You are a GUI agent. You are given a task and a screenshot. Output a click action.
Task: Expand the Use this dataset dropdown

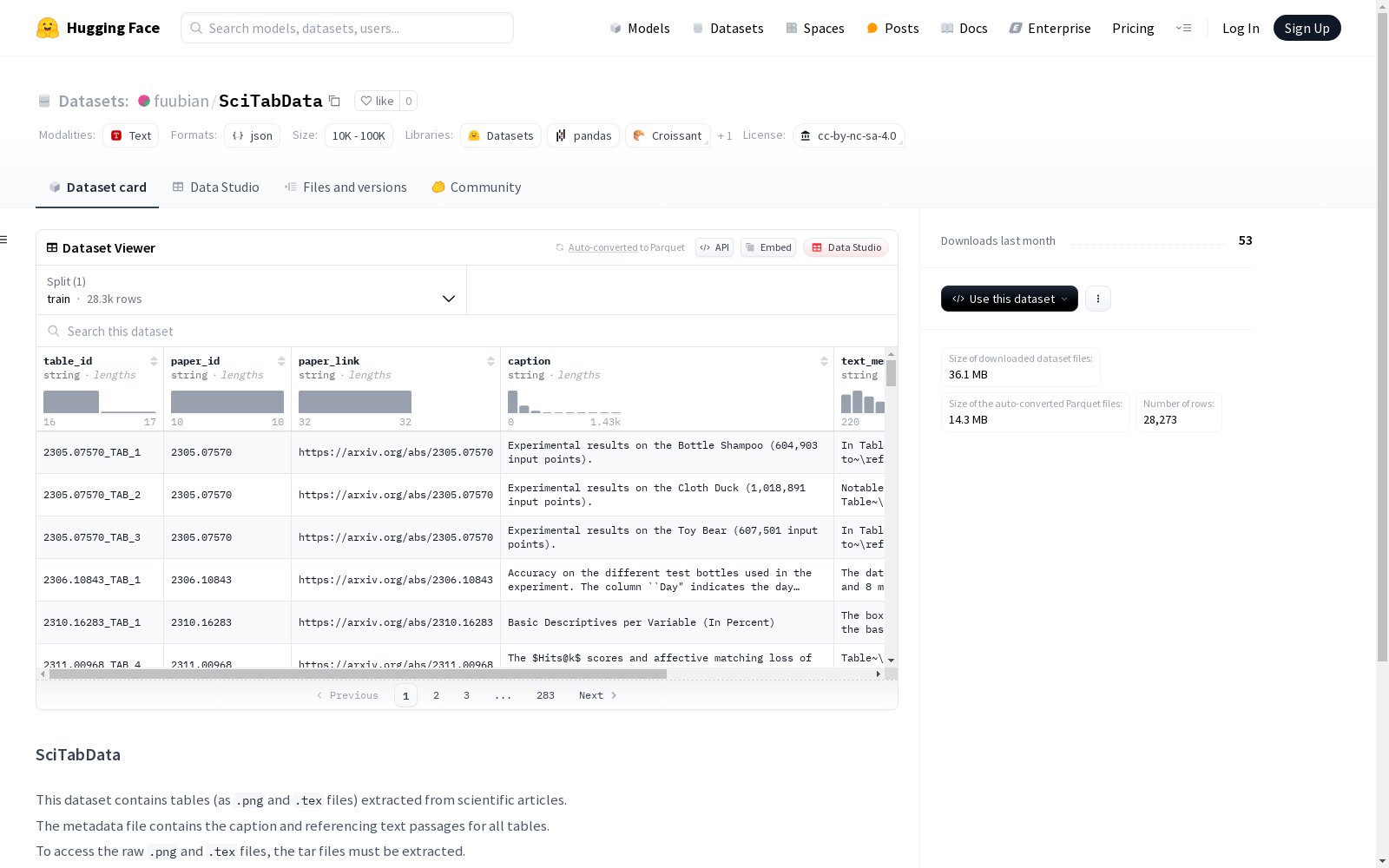point(1010,299)
